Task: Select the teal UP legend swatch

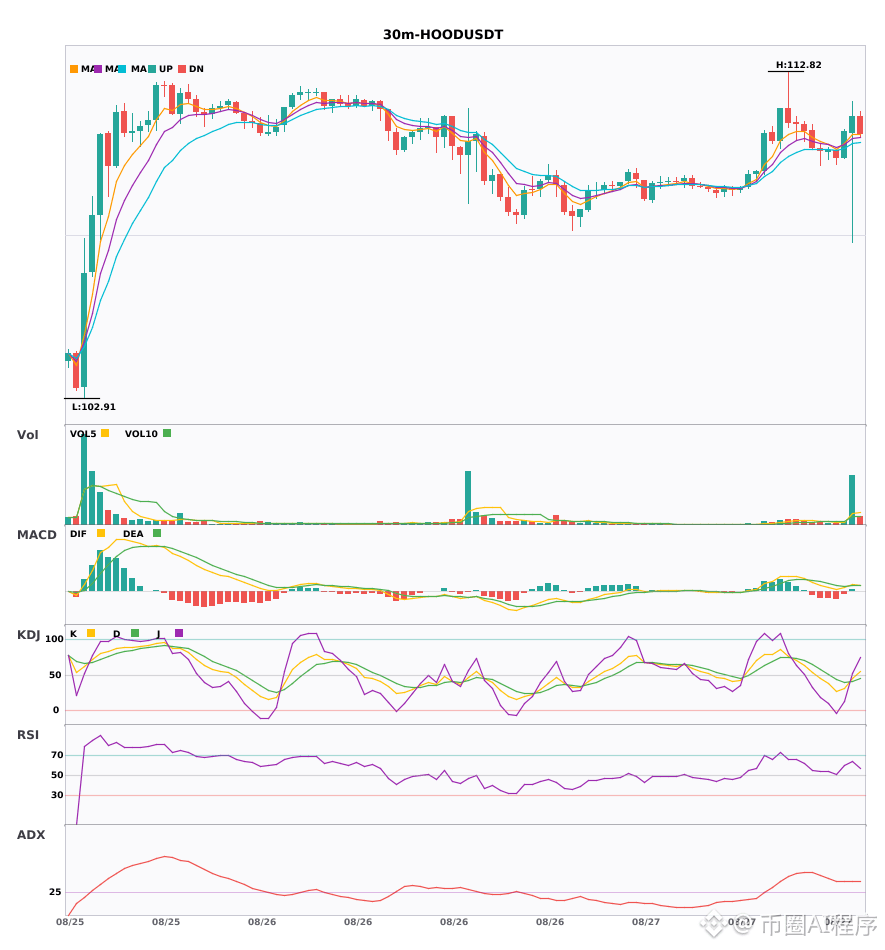Action: [x=152, y=69]
